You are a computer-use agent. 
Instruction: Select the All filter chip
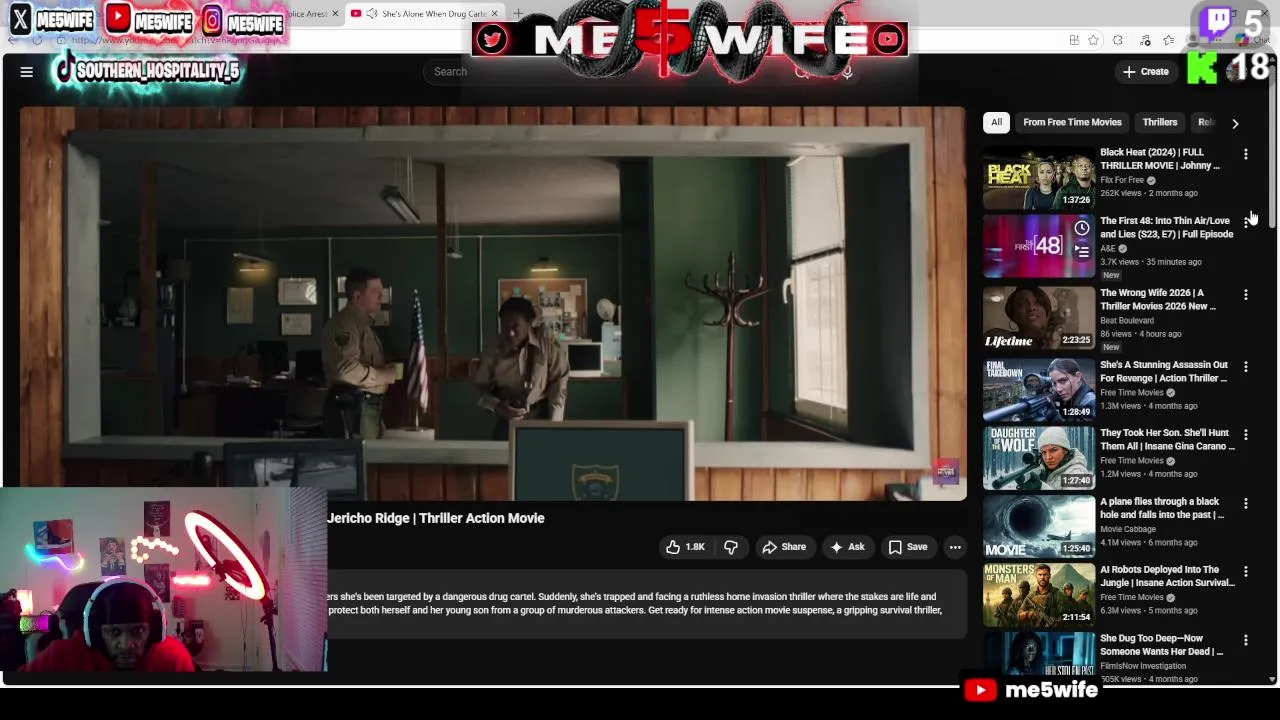[996, 122]
